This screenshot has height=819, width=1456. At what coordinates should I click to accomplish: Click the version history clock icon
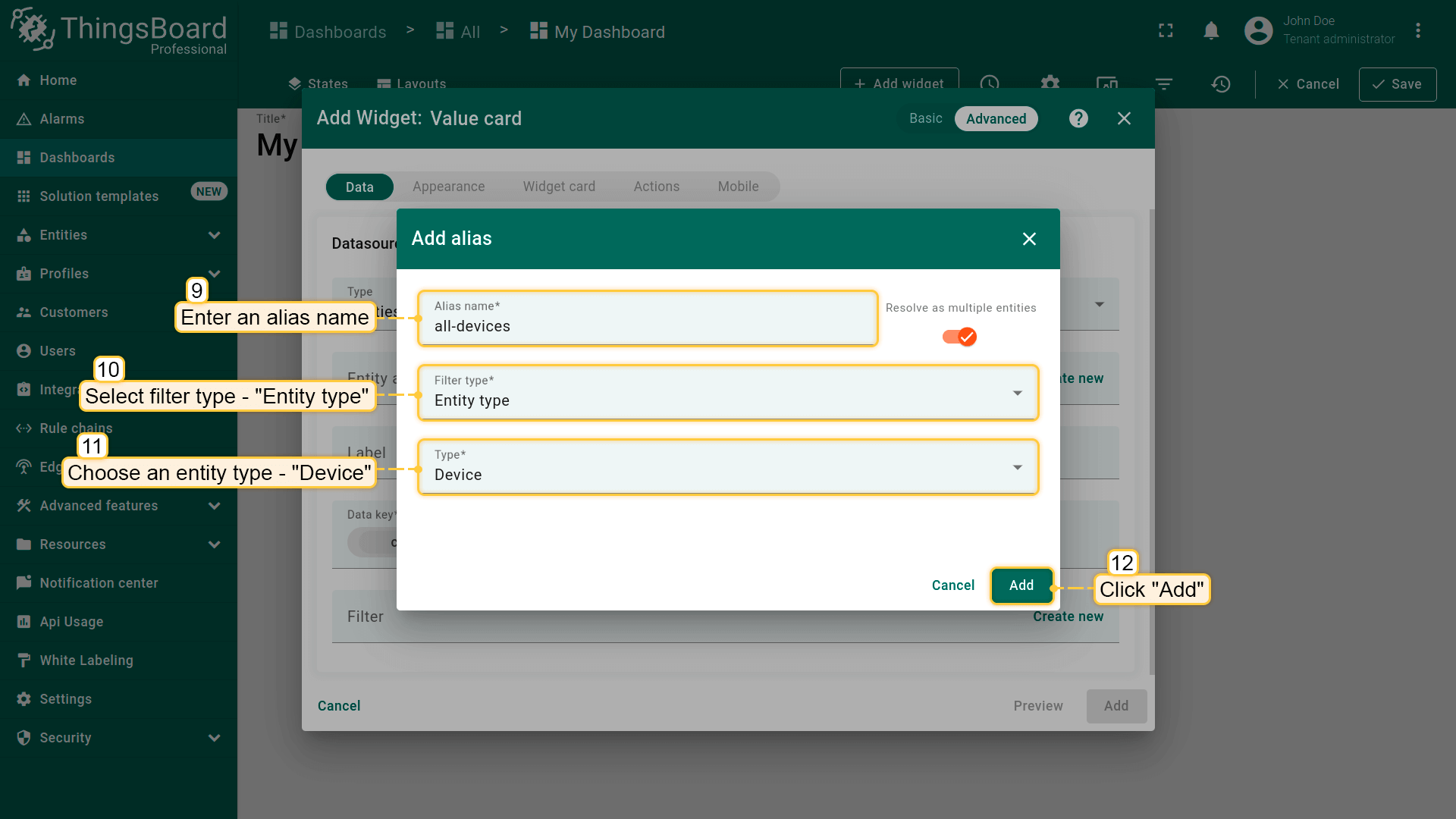(x=1220, y=84)
